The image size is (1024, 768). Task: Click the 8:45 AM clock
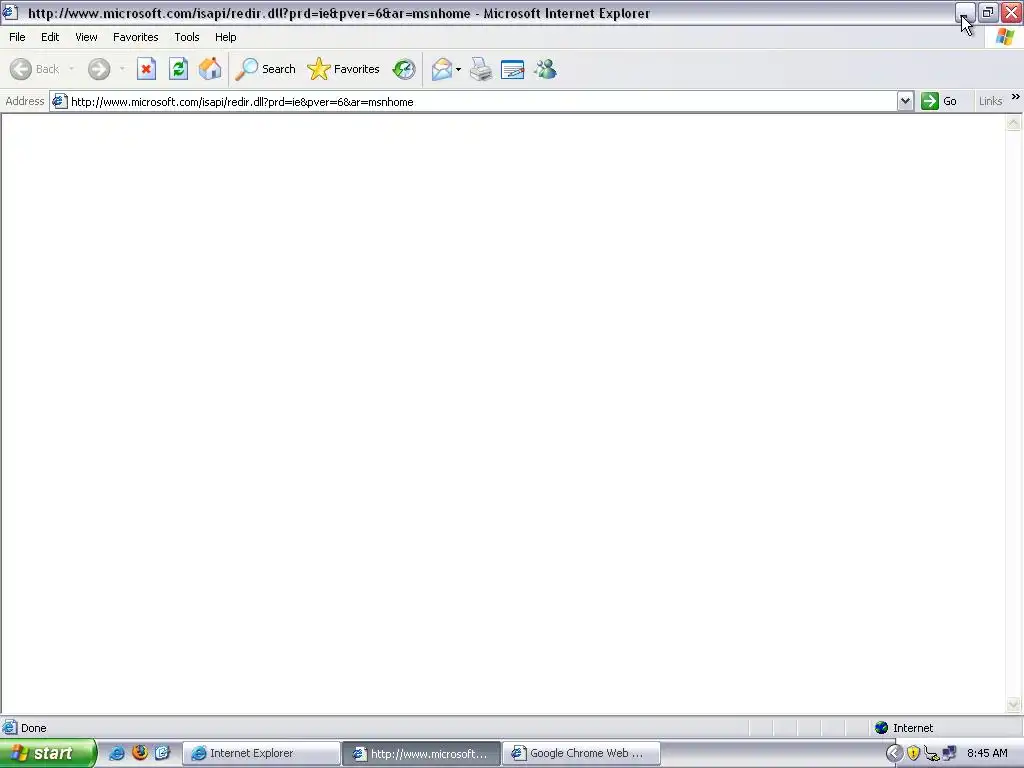[x=987, y=754]
